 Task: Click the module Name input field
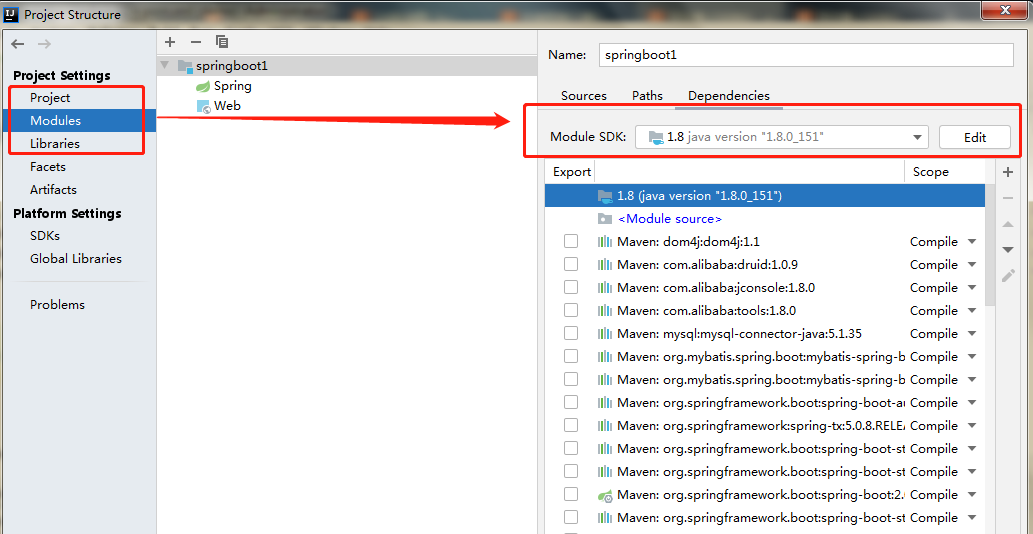click(806, 55)
